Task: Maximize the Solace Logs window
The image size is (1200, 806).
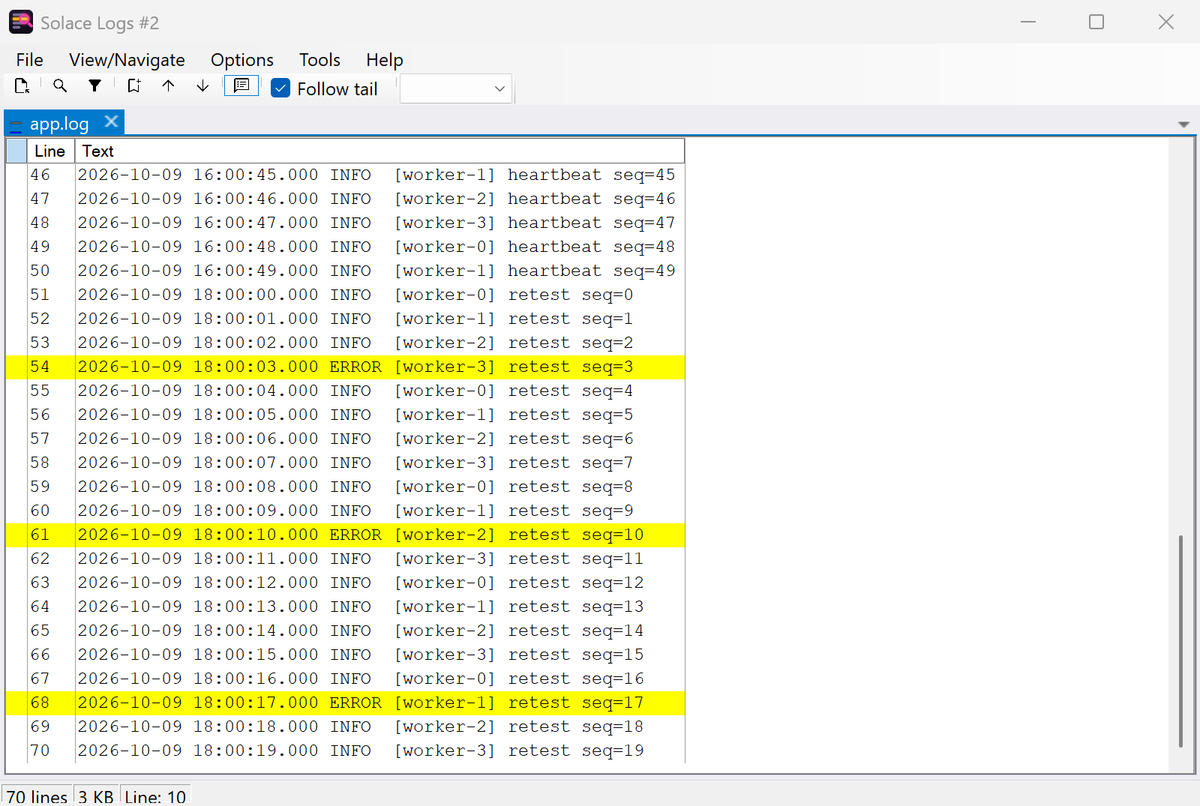Action: point(1097,22)
